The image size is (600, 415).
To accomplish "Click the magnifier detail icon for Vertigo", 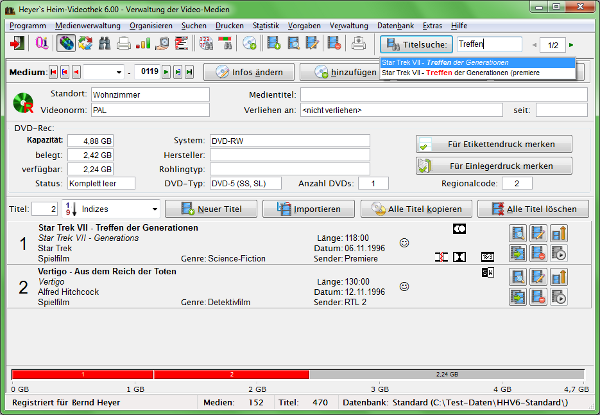I will (x=518, y=277).
